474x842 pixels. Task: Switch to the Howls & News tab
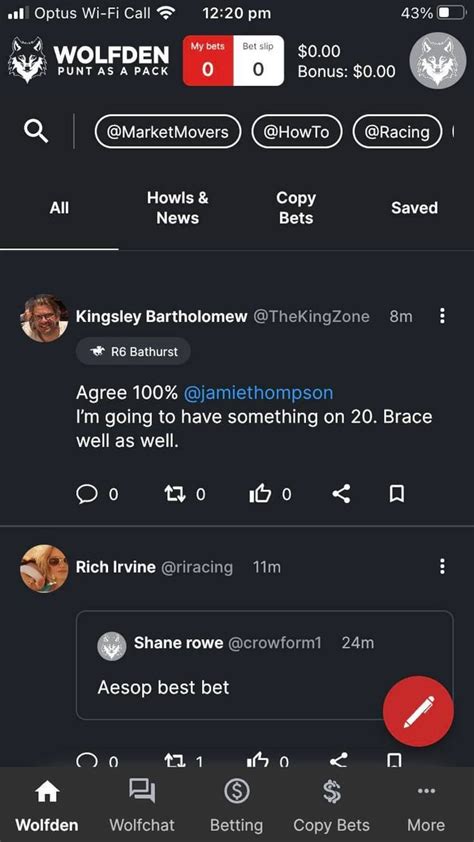pyautogui.click(x=178, y=208)
